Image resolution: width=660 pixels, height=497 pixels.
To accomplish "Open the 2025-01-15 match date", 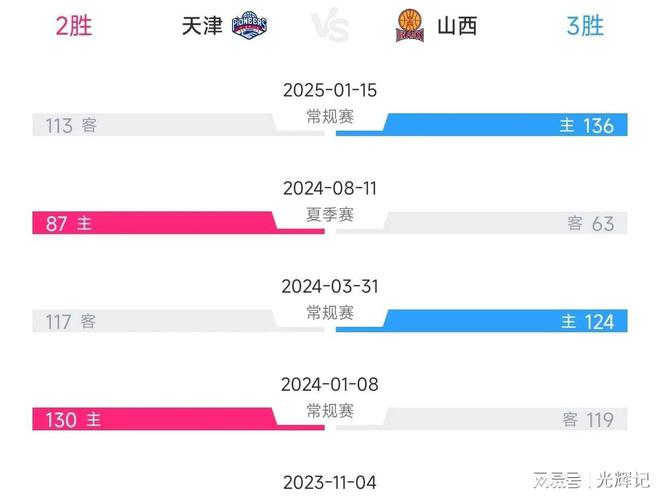I will 330,90.
